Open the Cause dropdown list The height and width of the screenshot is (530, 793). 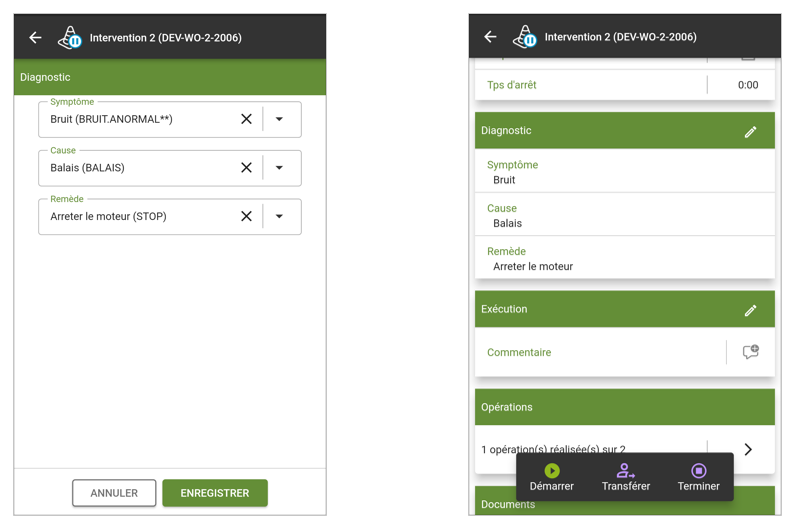tap(279, 167)
